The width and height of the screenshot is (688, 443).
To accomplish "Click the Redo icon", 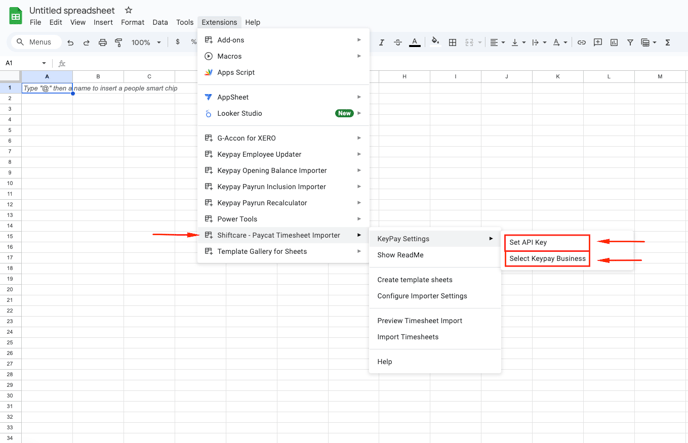I will click(86, 43).
